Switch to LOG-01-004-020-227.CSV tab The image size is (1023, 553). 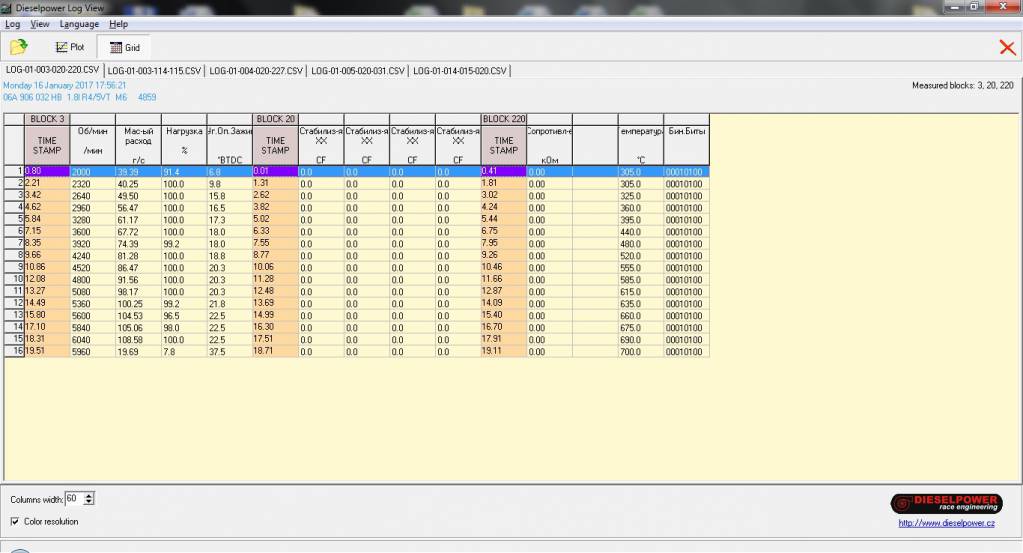coord(256,71)
